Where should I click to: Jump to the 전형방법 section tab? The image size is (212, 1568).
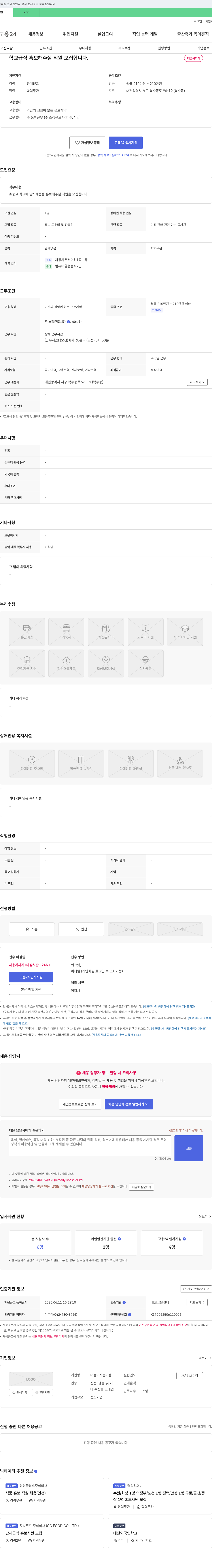coord(164,48)
